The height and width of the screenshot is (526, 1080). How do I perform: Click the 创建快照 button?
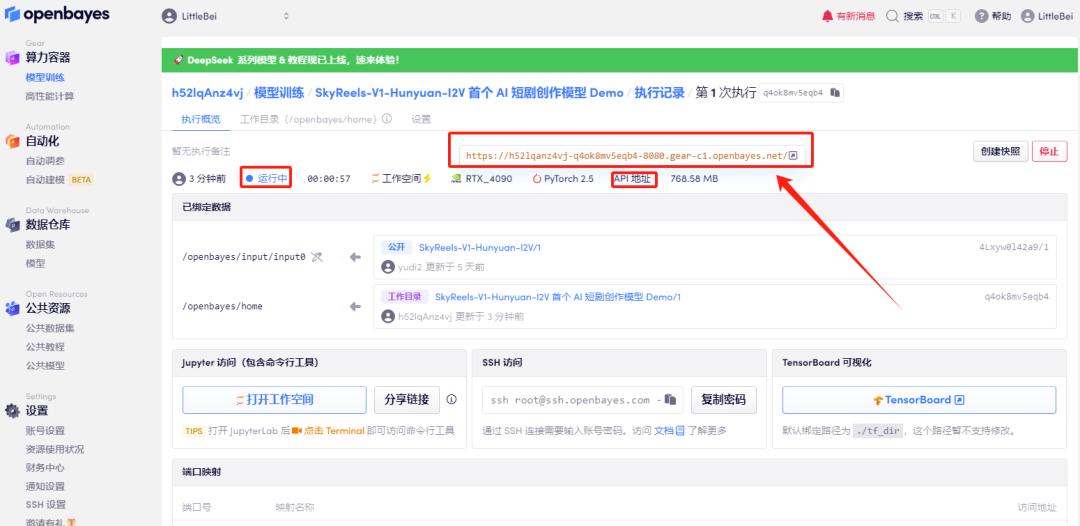1000,151
